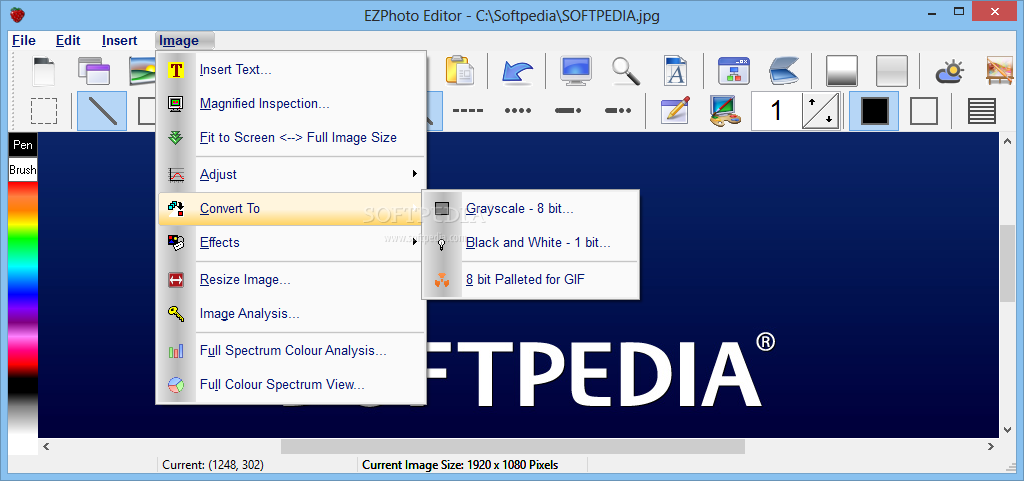
Task: Click the horizontal scrollbar thumb
Action: 513,446
